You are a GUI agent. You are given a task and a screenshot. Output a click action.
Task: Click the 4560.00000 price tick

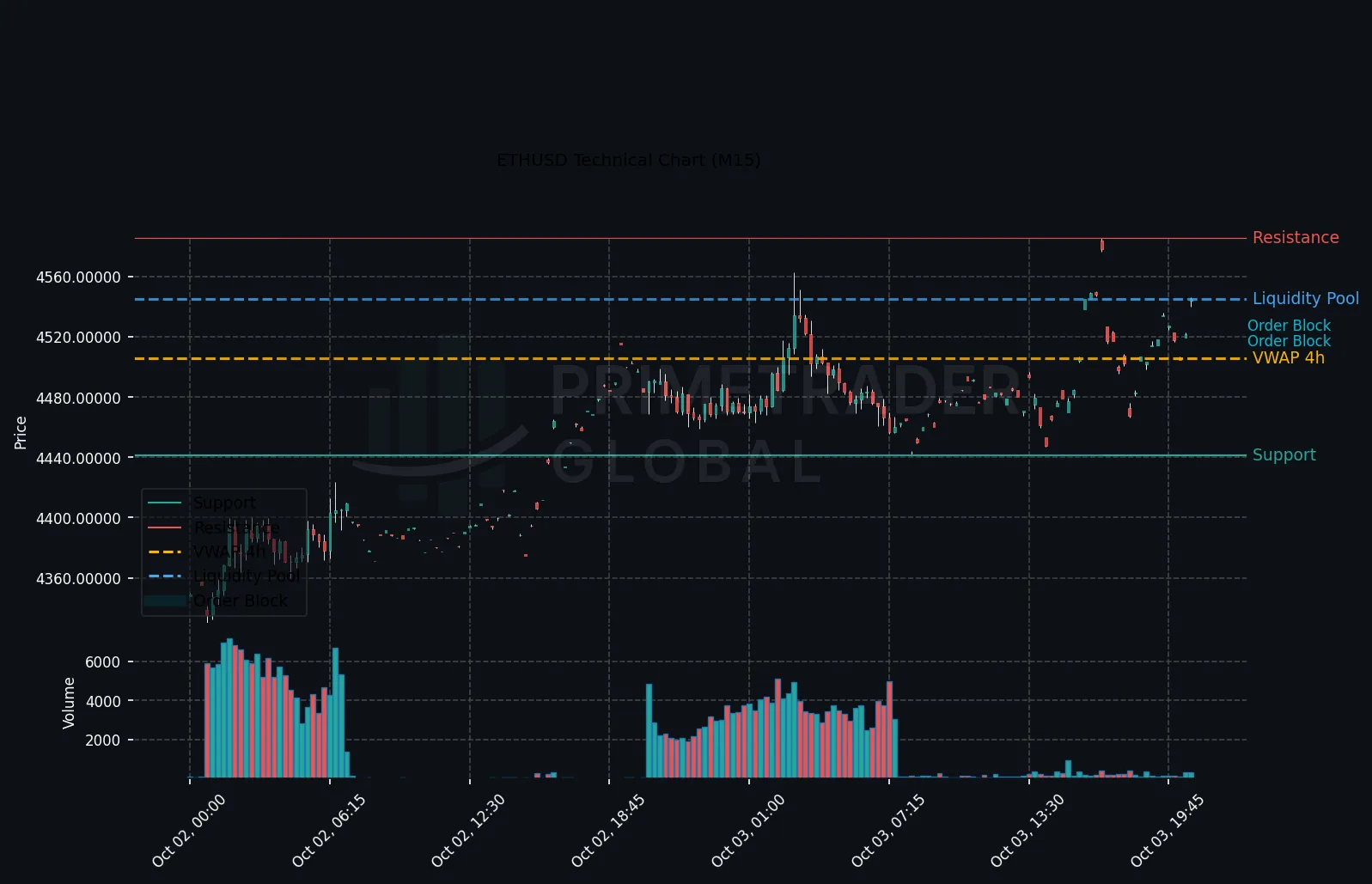click(78, 277)
